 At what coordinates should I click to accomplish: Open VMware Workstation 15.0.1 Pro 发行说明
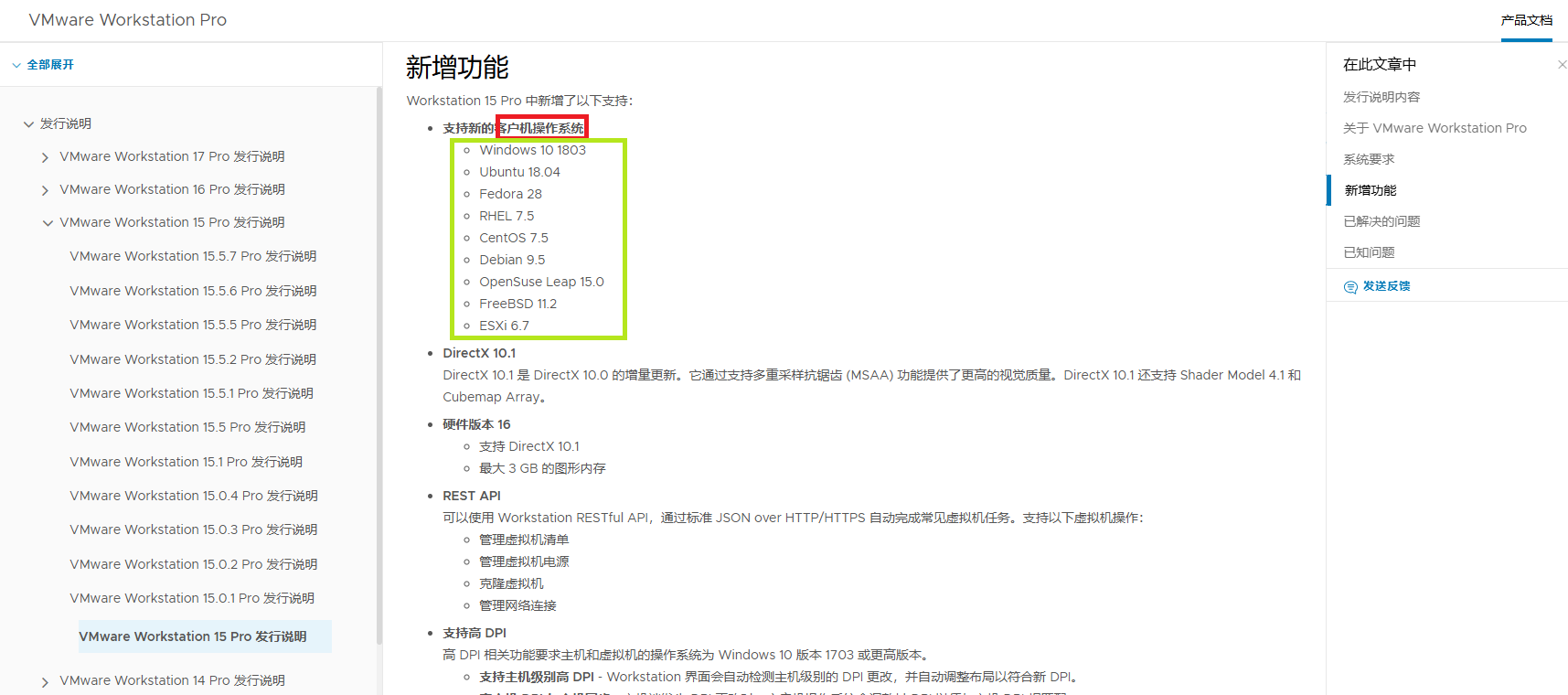click(192, 598)
